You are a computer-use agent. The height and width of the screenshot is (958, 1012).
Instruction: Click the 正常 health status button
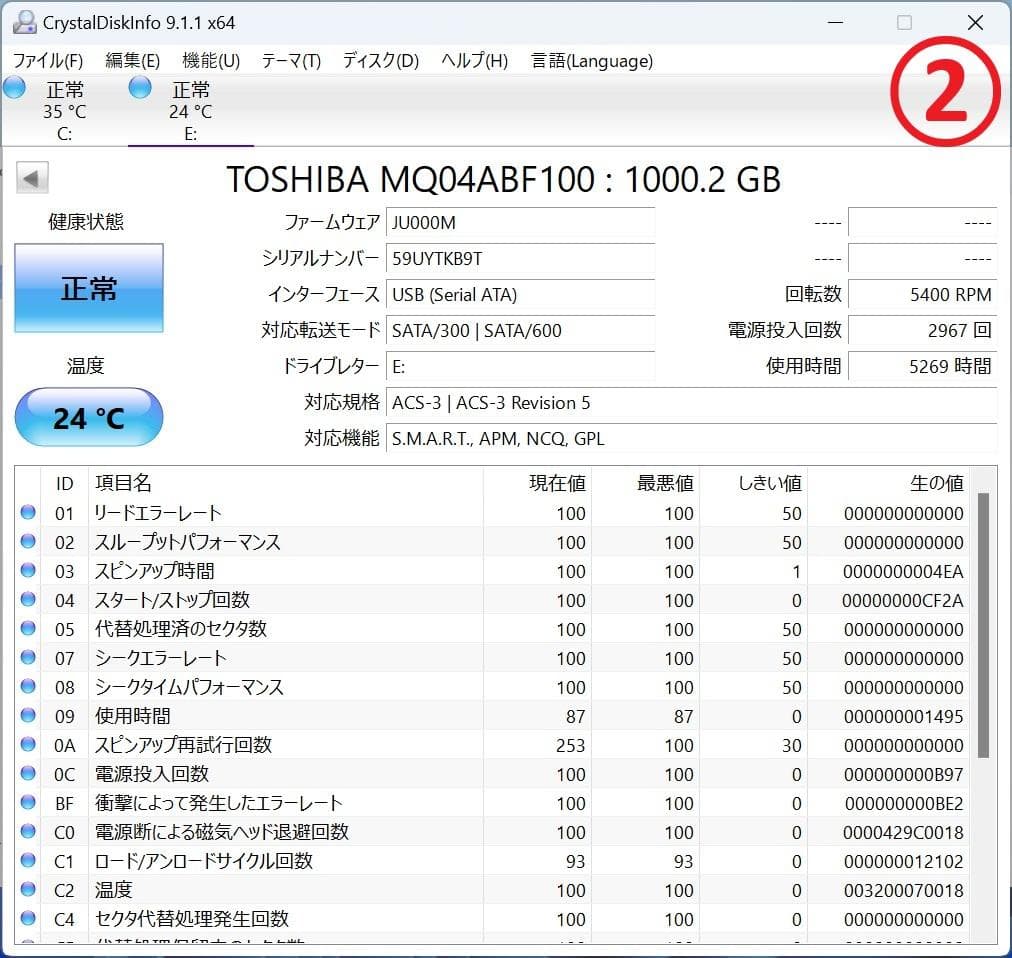pyautogui.click(x=89, y=288)
